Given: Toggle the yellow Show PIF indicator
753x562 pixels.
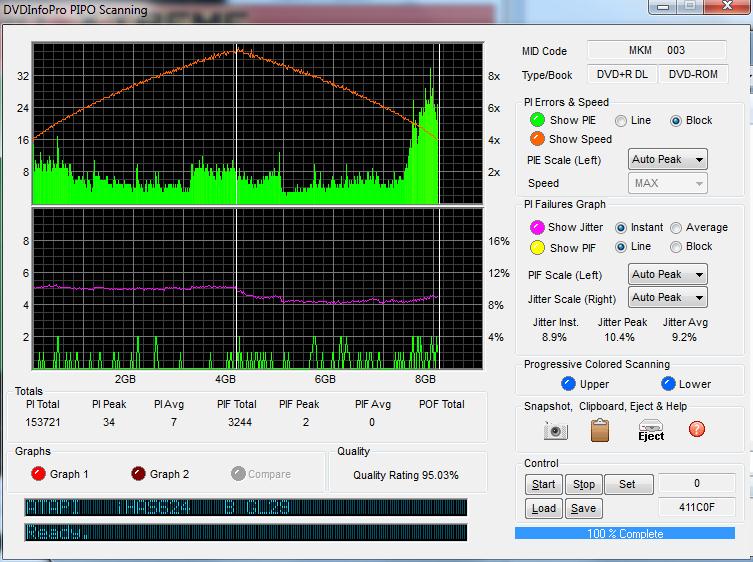Looking at the screenshot, I should 537,247.
